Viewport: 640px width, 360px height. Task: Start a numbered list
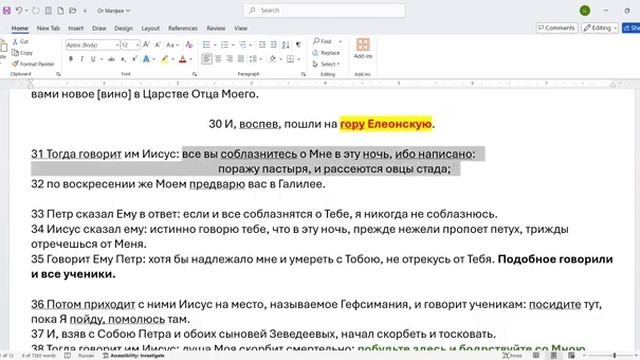(x=224, y=44)
